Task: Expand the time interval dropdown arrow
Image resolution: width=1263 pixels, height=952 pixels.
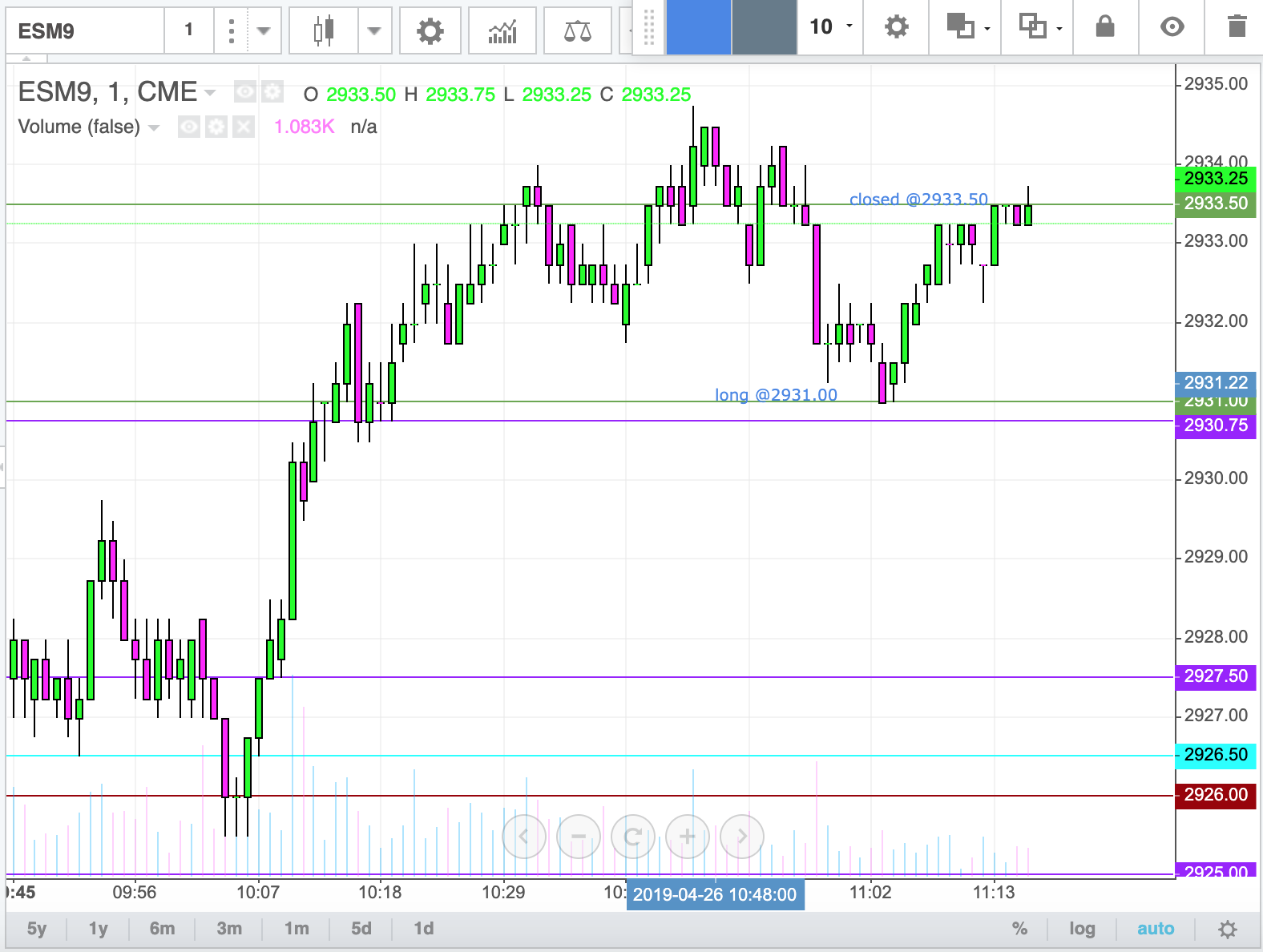Action: pyautogui.click(x=264, y=31)
